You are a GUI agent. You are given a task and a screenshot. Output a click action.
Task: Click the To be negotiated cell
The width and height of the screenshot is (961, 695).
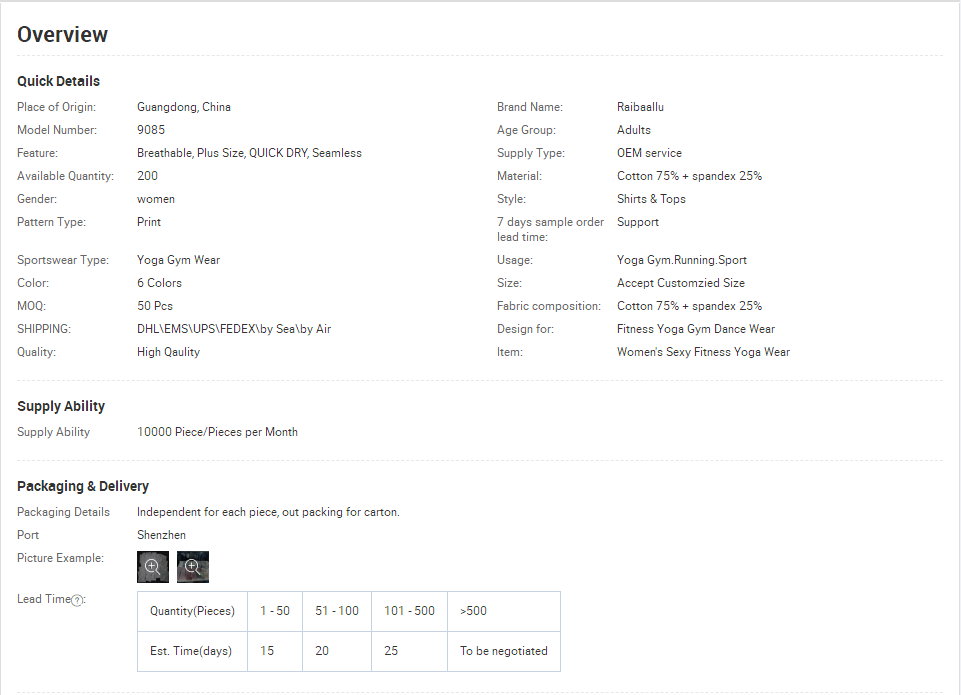tap(504, 651)
